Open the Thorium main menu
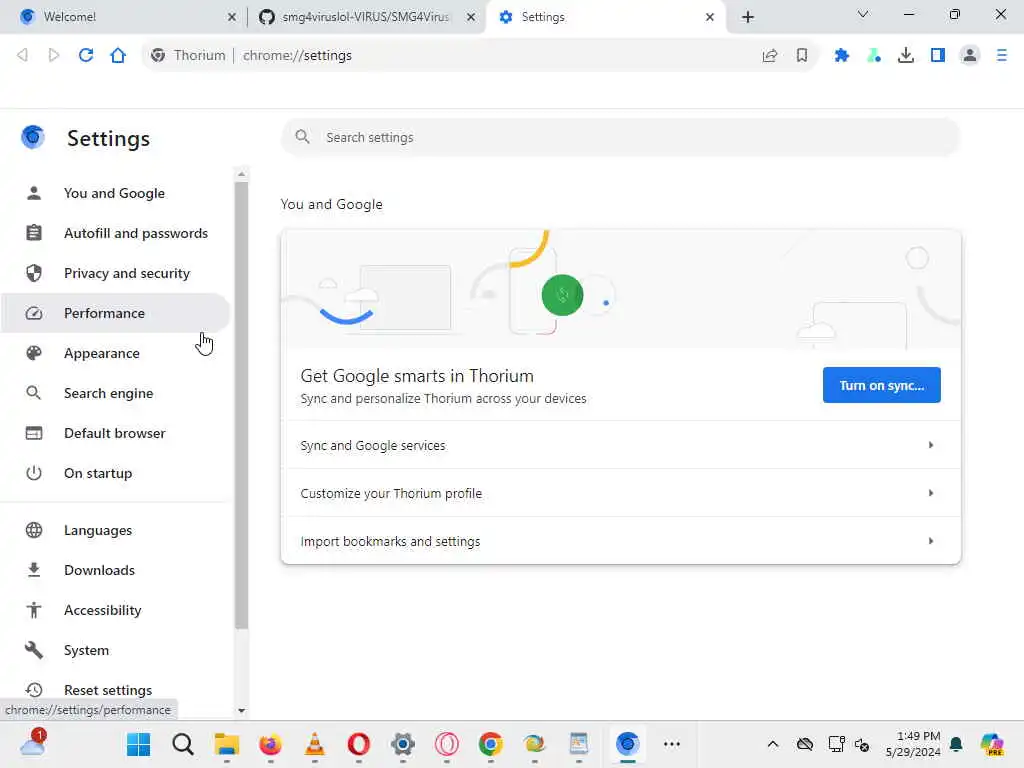The height and width of the screenshot is (768, 1024). [1002, 56]
